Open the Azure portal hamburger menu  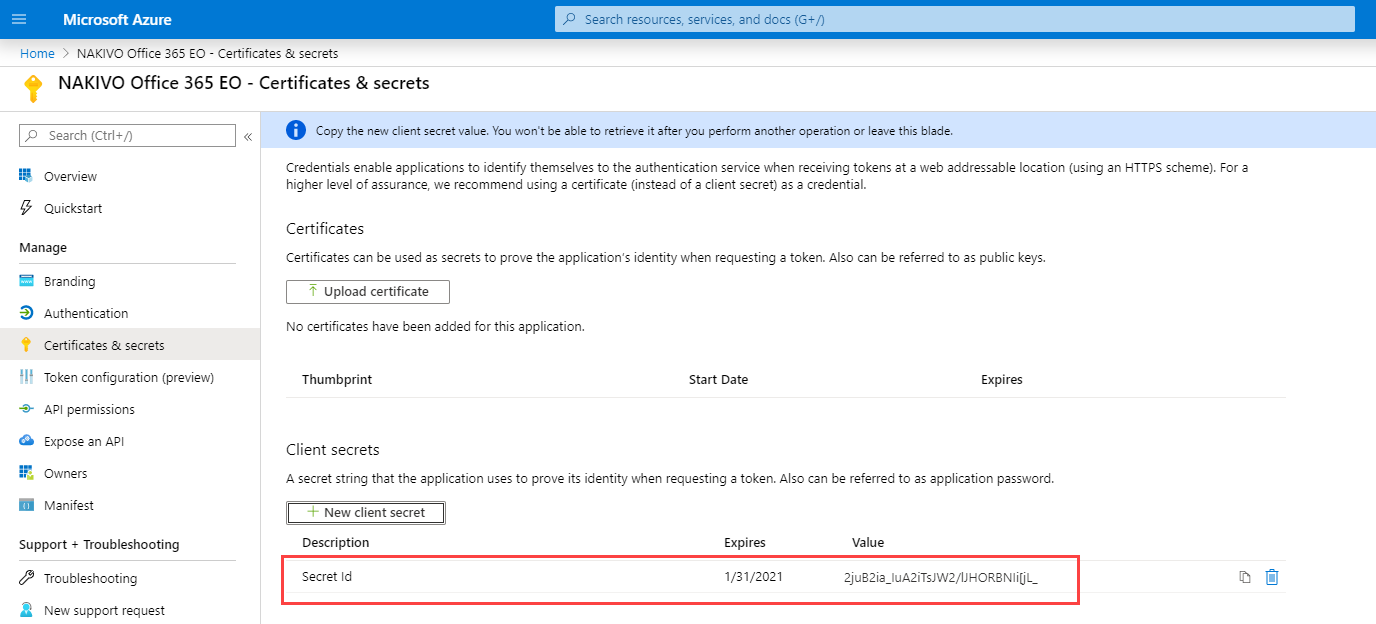click(x=19, y=19)
